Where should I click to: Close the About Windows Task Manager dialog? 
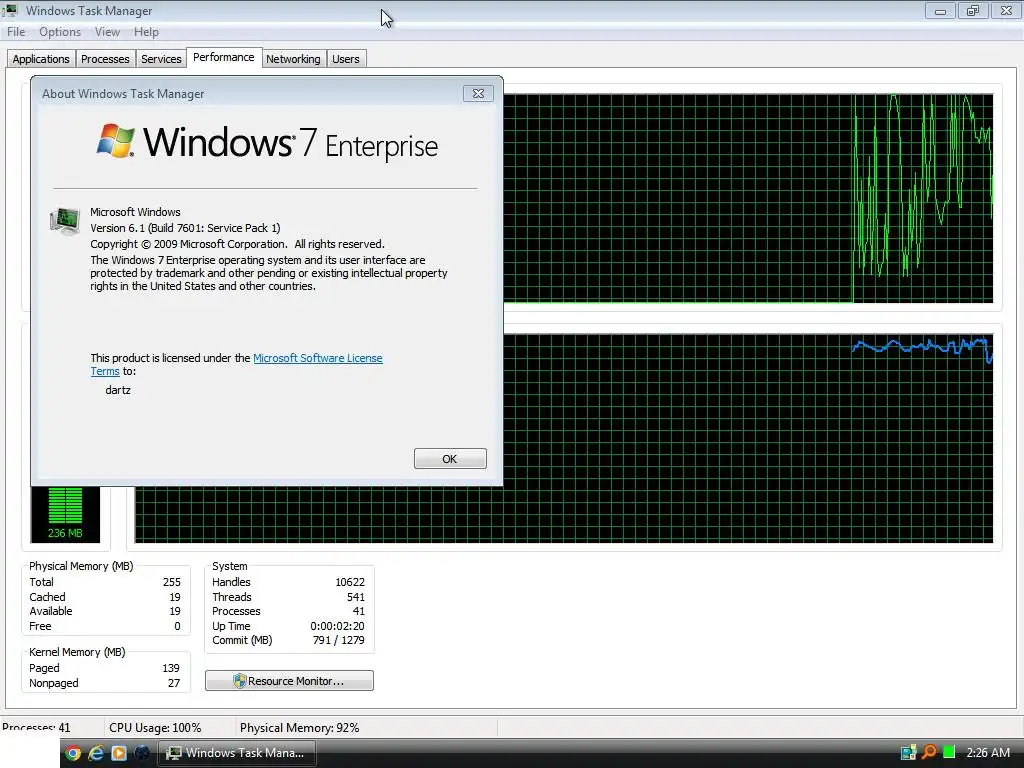pyautogui.click(x=478, y=93)
